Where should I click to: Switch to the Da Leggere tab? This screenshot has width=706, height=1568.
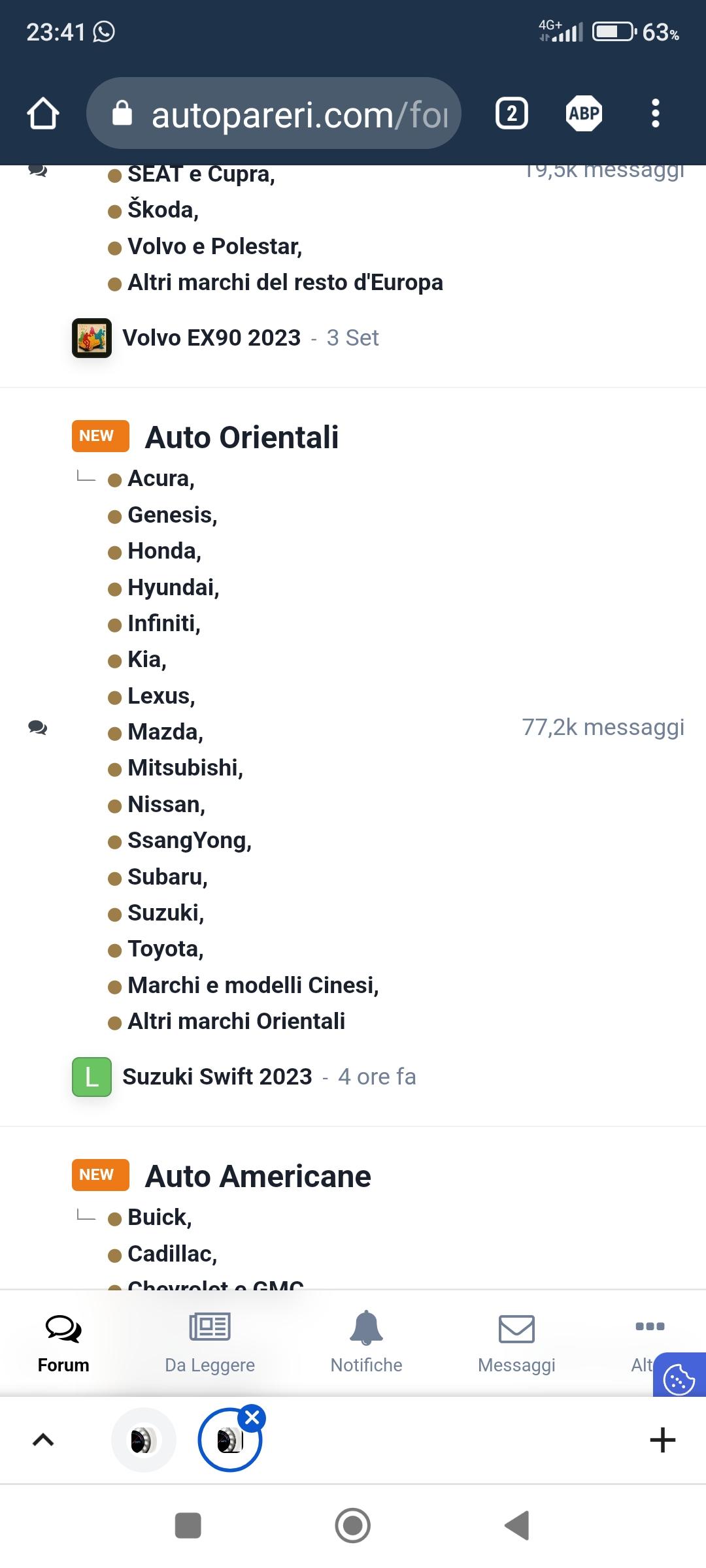click(210, 1341)
